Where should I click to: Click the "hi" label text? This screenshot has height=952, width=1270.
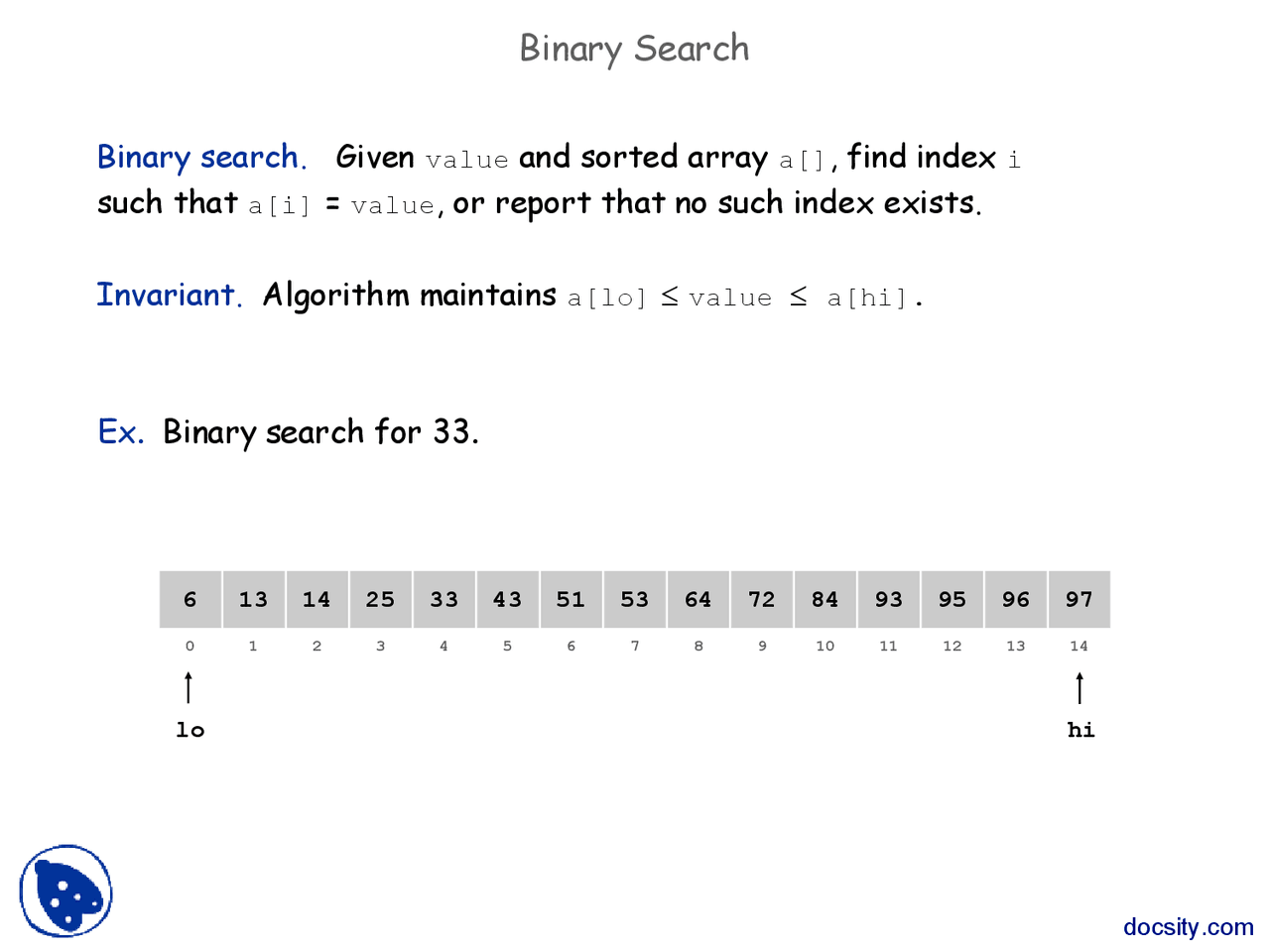pyautogui.click(x=1080, y=730)
